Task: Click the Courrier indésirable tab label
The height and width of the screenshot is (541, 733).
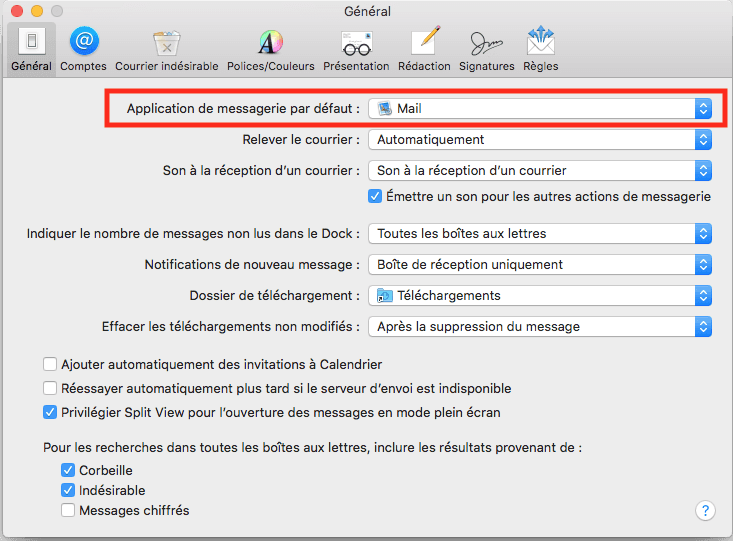Action: tap(167, 66)
